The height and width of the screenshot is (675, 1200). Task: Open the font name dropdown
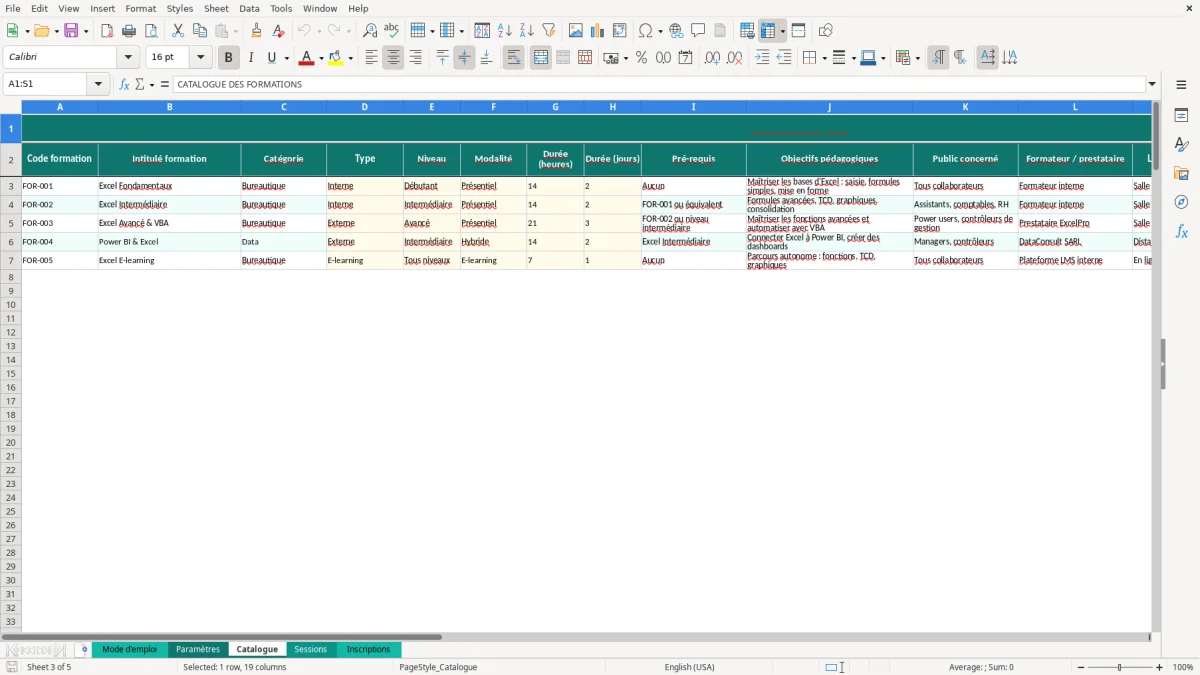tap(128, 58)
